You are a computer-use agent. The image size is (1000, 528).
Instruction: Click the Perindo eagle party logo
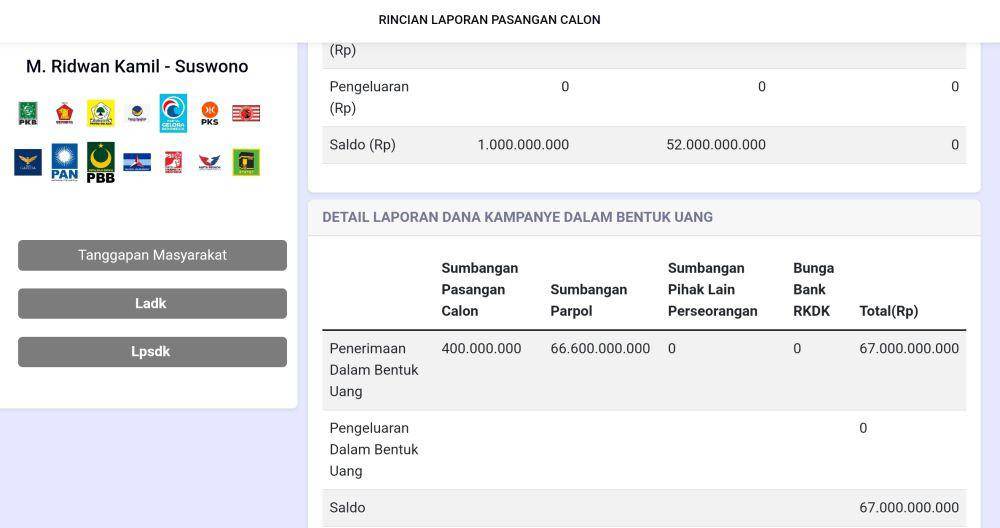click(x=210, y=162)
